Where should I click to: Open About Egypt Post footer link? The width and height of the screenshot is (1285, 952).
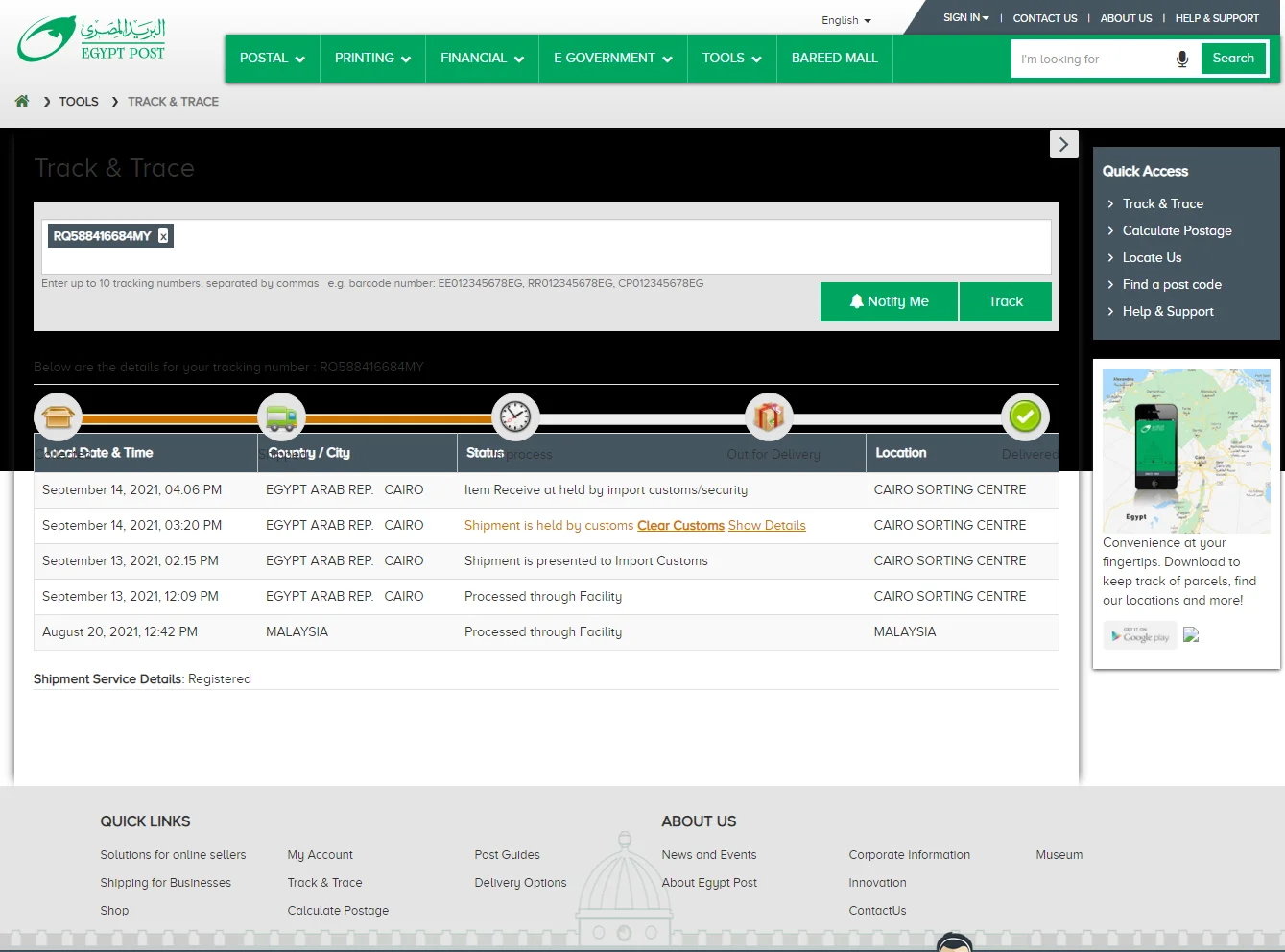[709, 883]
